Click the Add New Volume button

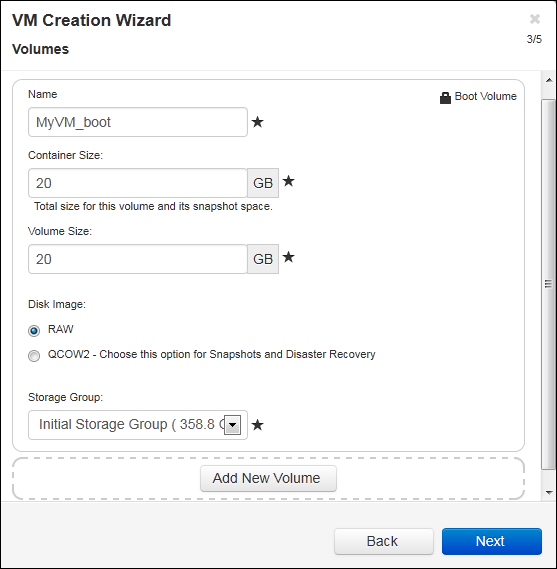point(268,478)
